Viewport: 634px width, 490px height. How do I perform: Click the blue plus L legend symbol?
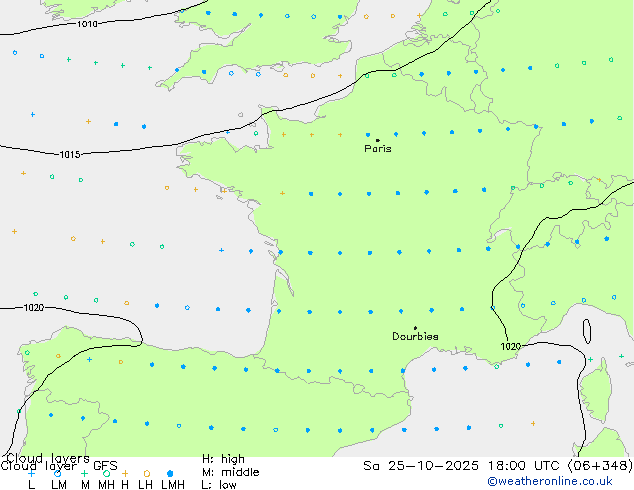pyautogui.click(x=31, y=473)
